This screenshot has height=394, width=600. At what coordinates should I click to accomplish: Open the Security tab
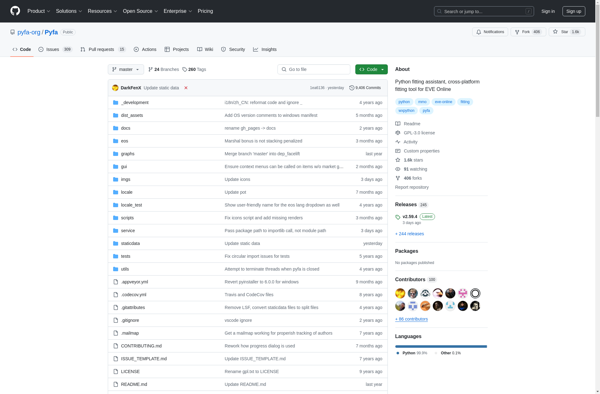pyautogui.click(x=233, y=49)
